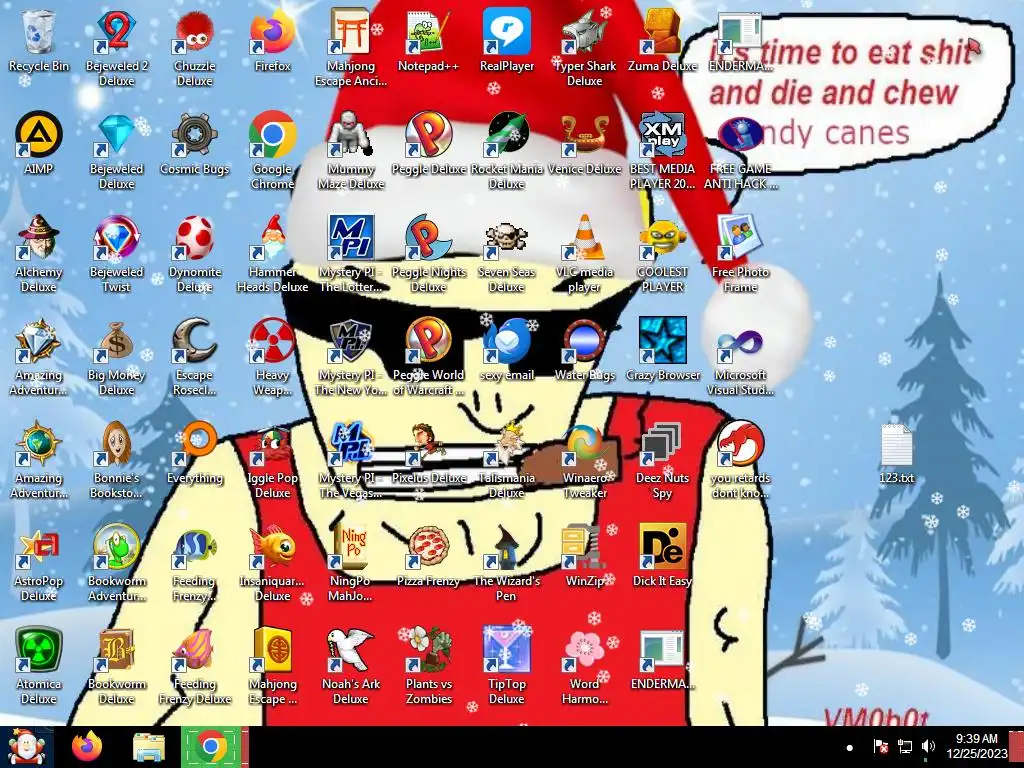The image size is (1024, 768).
Task: Select the AIMP desktop shortcut
Action: coord(39,143)
